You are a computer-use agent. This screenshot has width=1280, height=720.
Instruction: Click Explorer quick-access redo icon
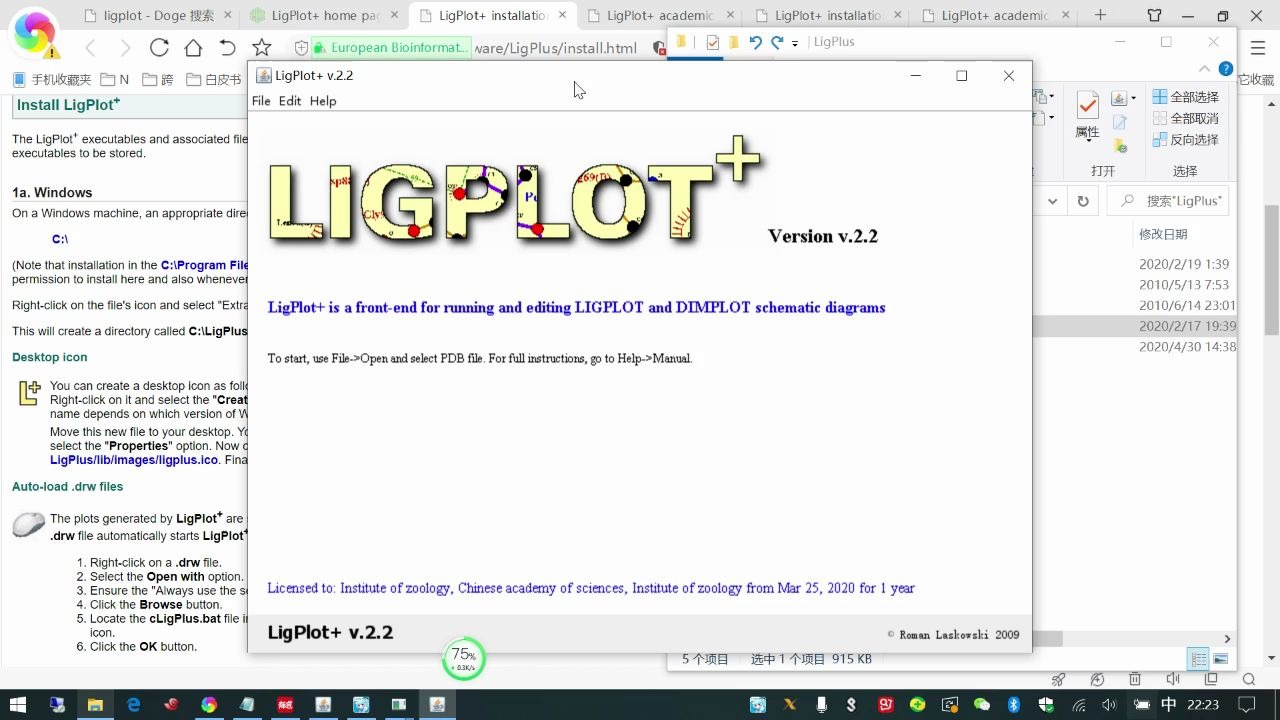pos(777,42)
